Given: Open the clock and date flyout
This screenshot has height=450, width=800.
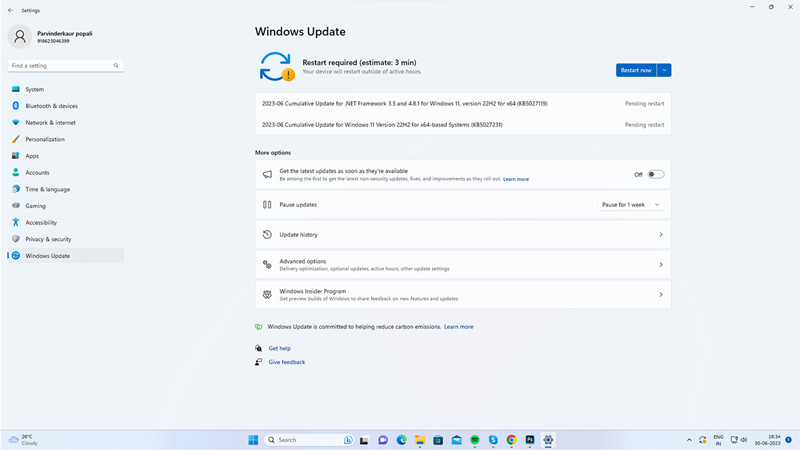Looking at the screenshot, I should click(x=768, y=440).
